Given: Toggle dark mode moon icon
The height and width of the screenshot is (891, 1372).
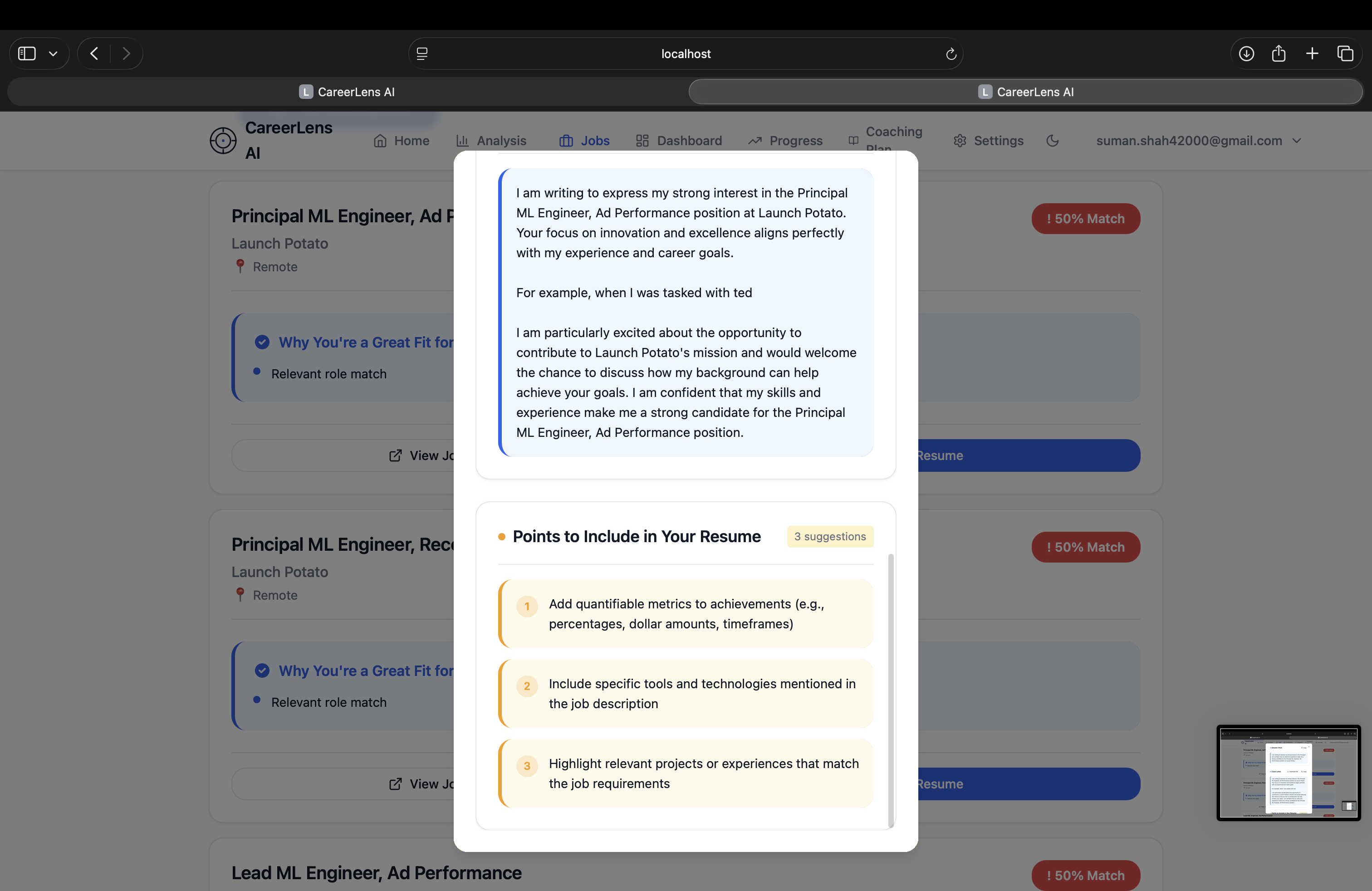Looking at the screenshot, I should [x=1052, y=141].
